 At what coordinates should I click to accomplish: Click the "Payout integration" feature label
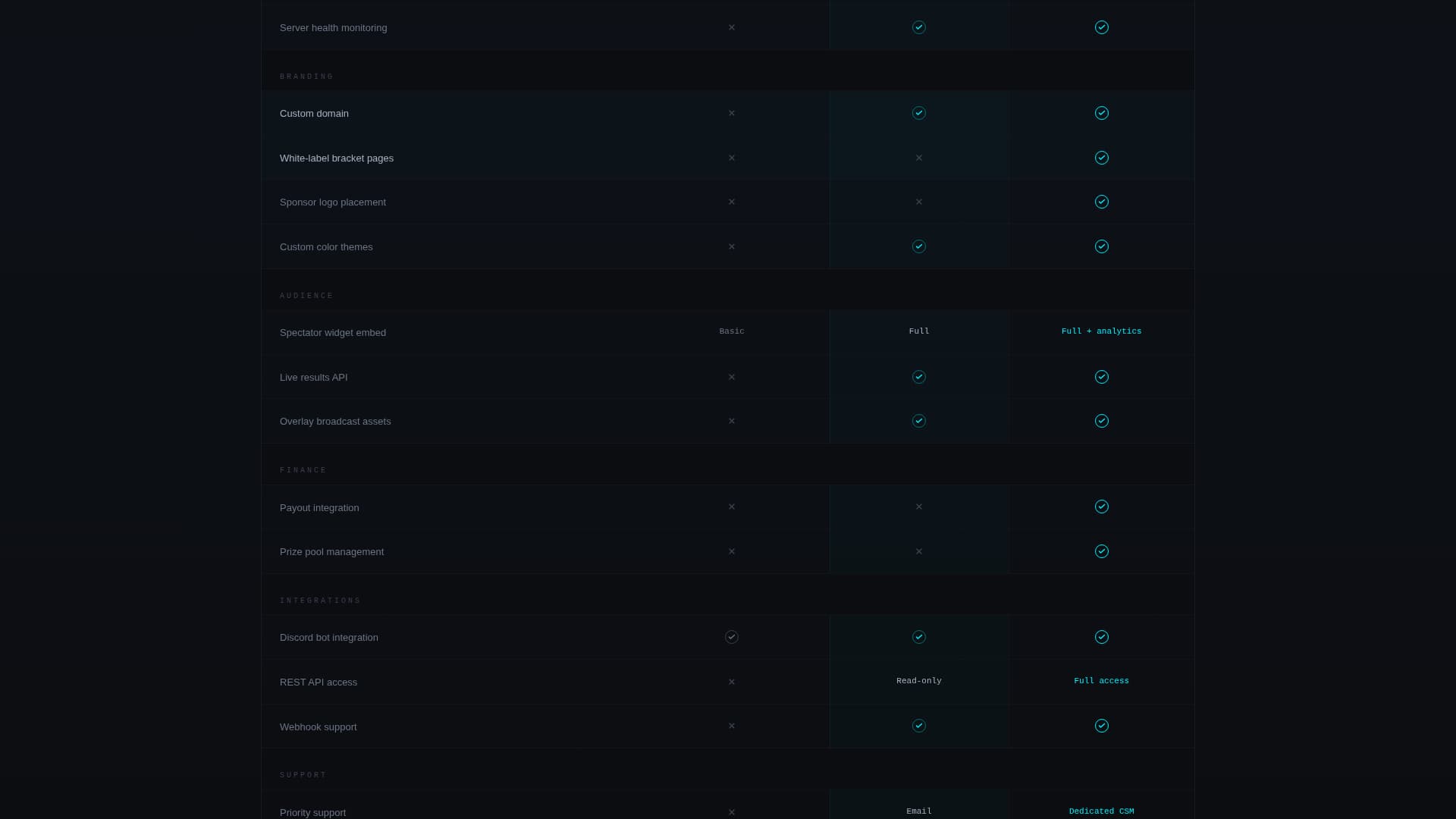pyautogui.click(x=319, y=508)
